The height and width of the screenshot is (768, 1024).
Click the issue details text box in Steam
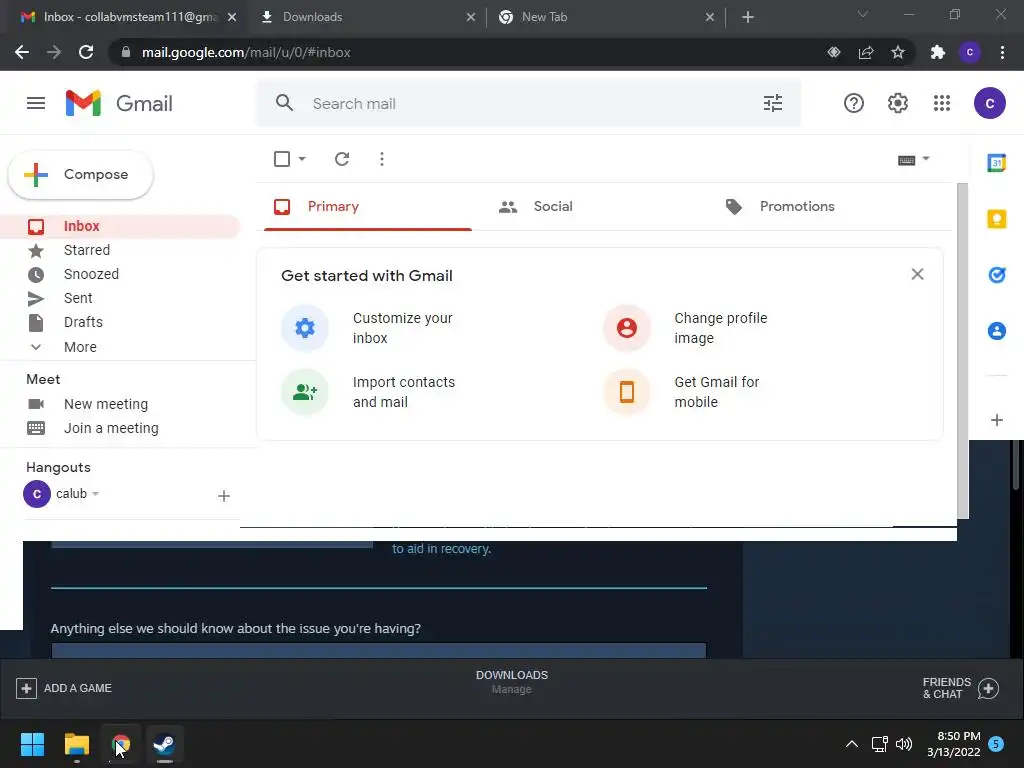click(379, 650)
